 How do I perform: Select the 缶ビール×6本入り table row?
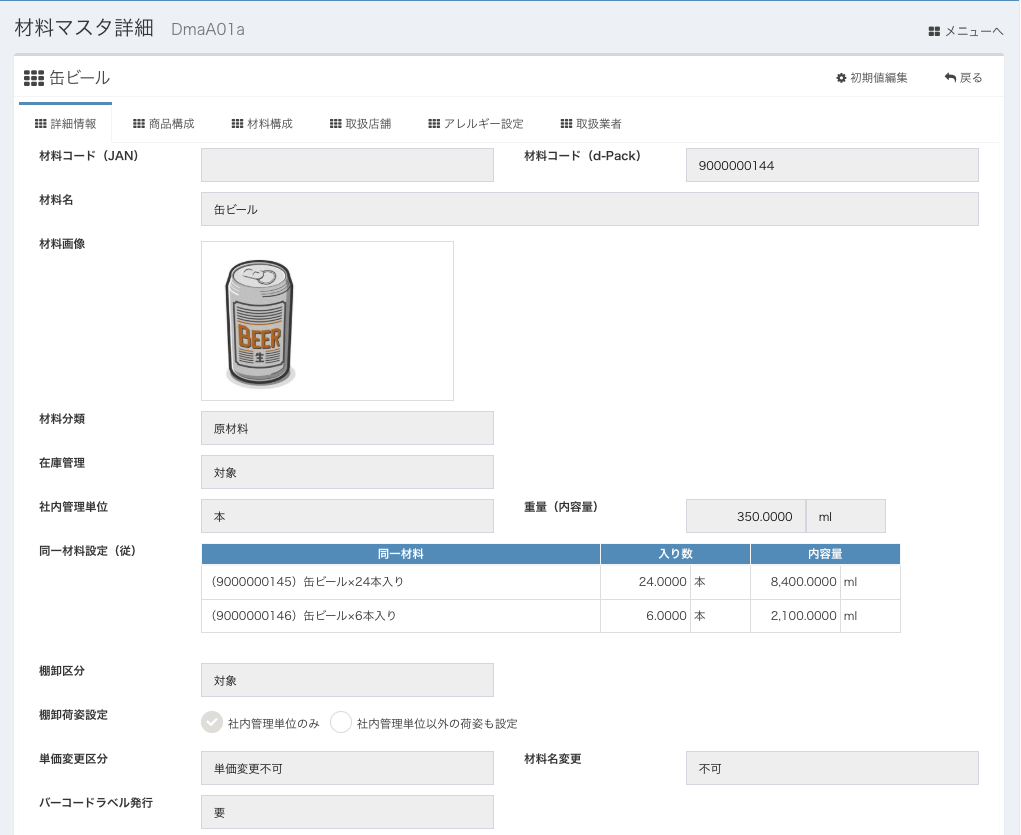[x=400, y=616]
